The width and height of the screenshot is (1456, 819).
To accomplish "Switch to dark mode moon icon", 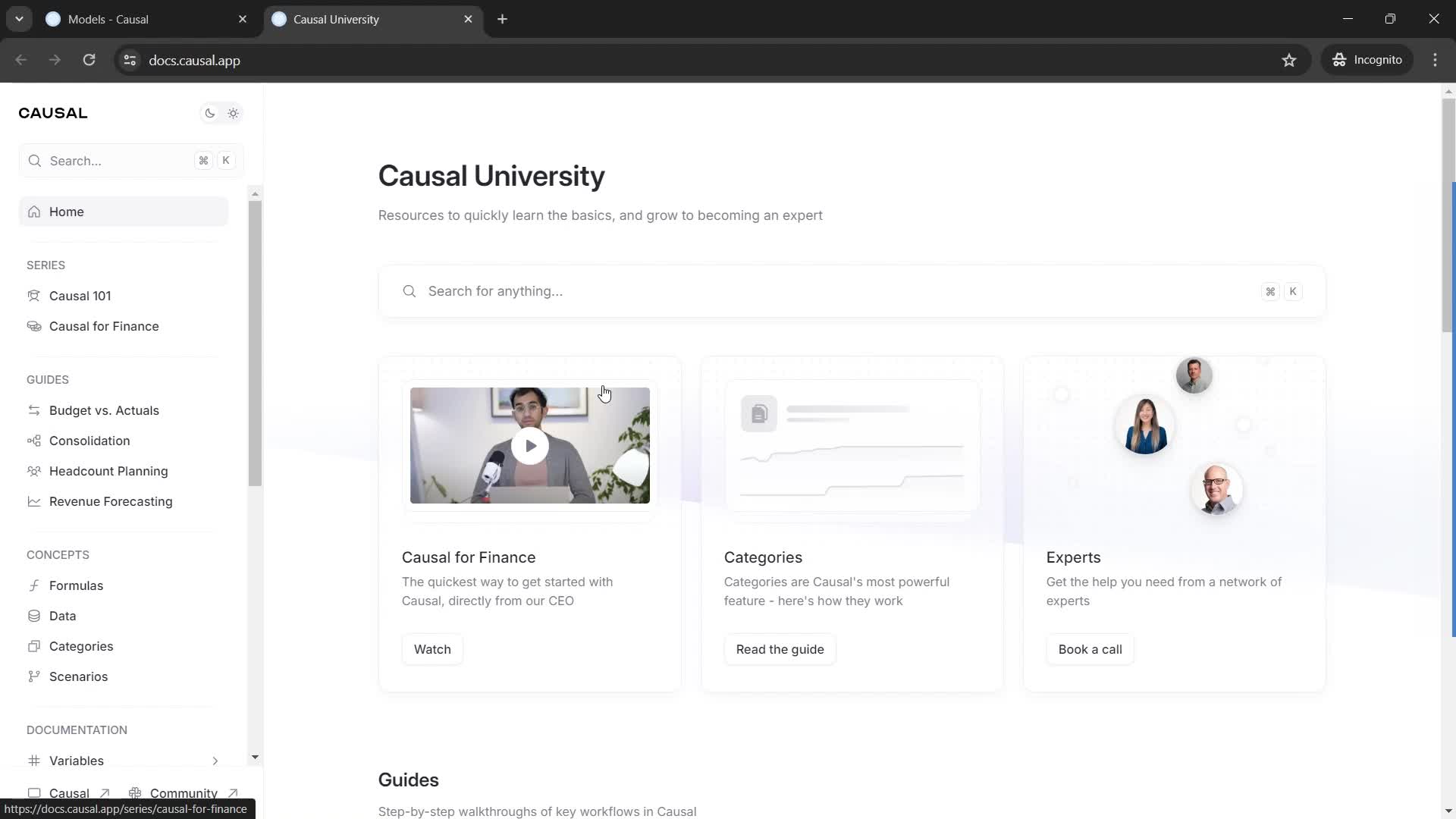I will (210, 114).
